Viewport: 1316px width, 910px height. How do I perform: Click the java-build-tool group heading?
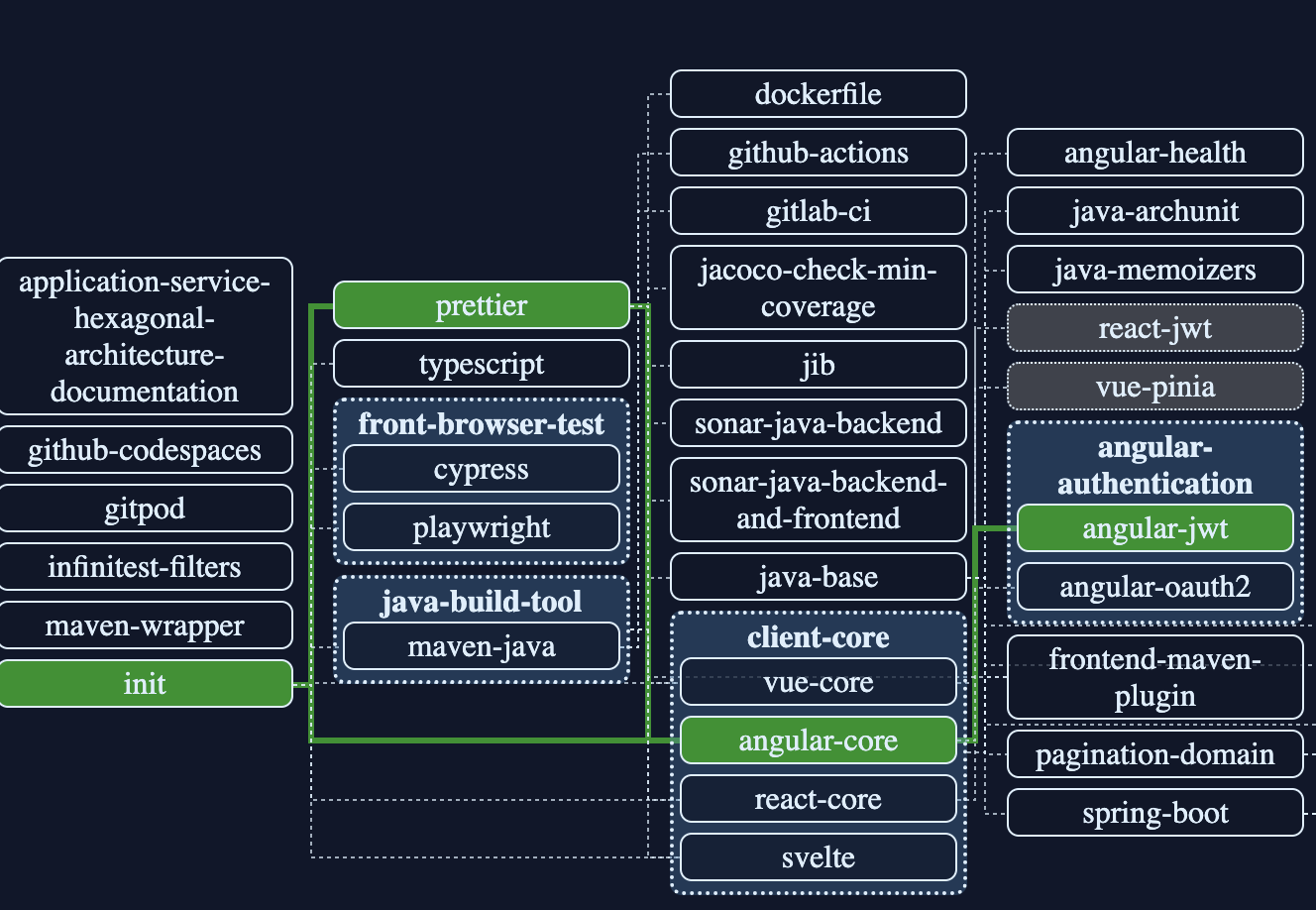tap(482, 601)
